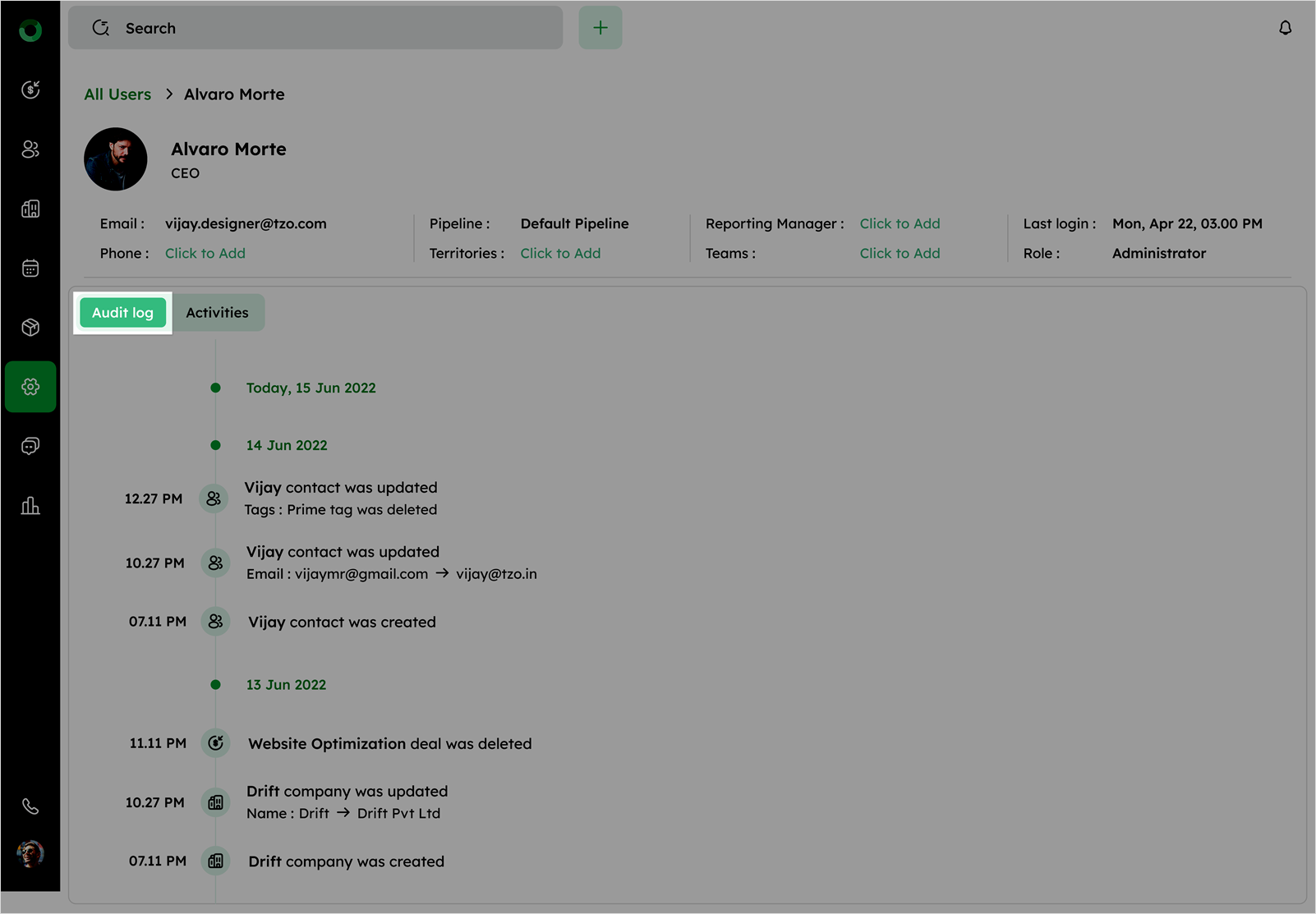The image size is (1316, 914).
Task: Click the green plus add button
Action: (600, 28)
